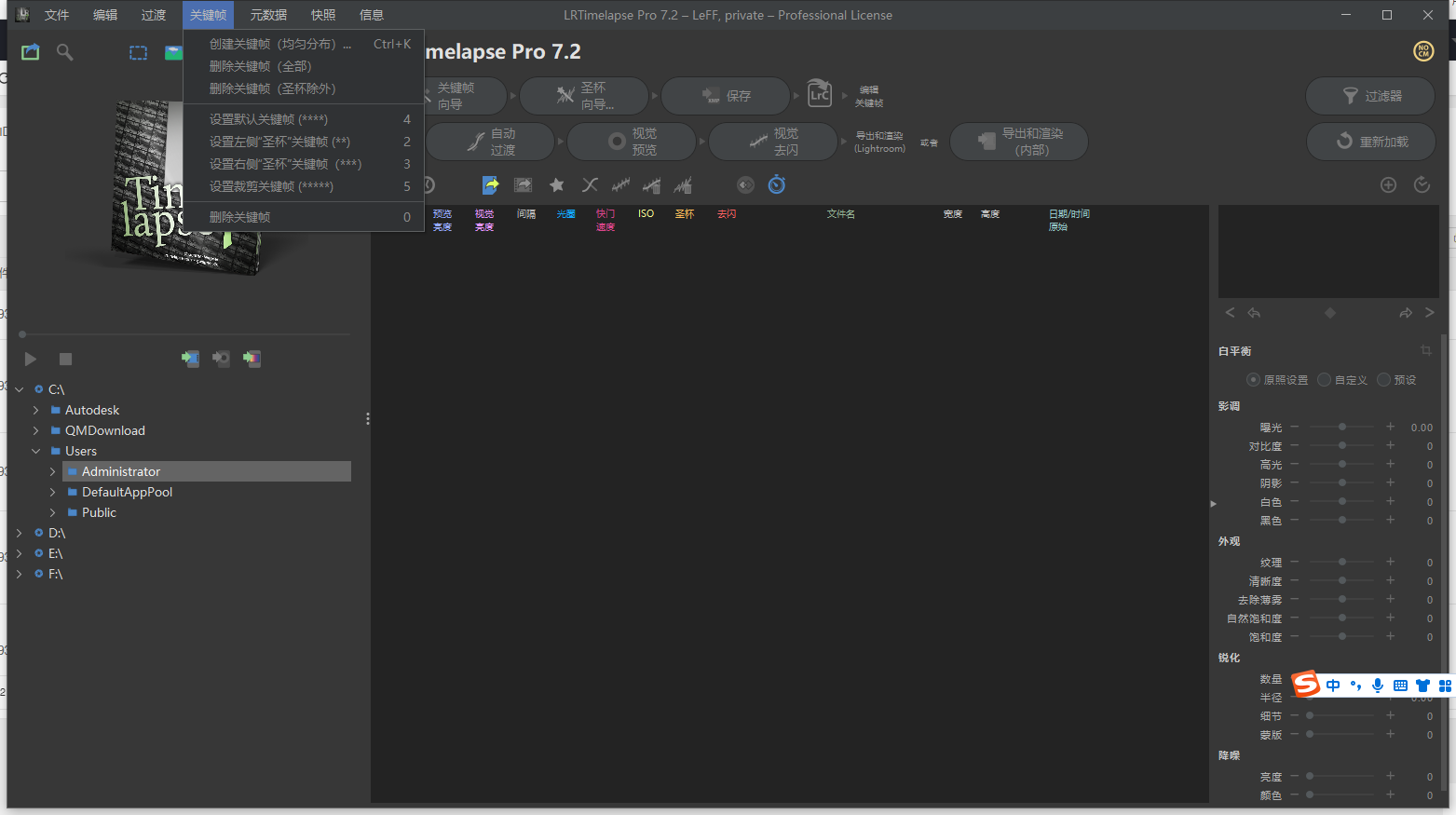Open the 元数据 menu
The width and height of the screenshot is (1456, 815).
click(268, 15)
